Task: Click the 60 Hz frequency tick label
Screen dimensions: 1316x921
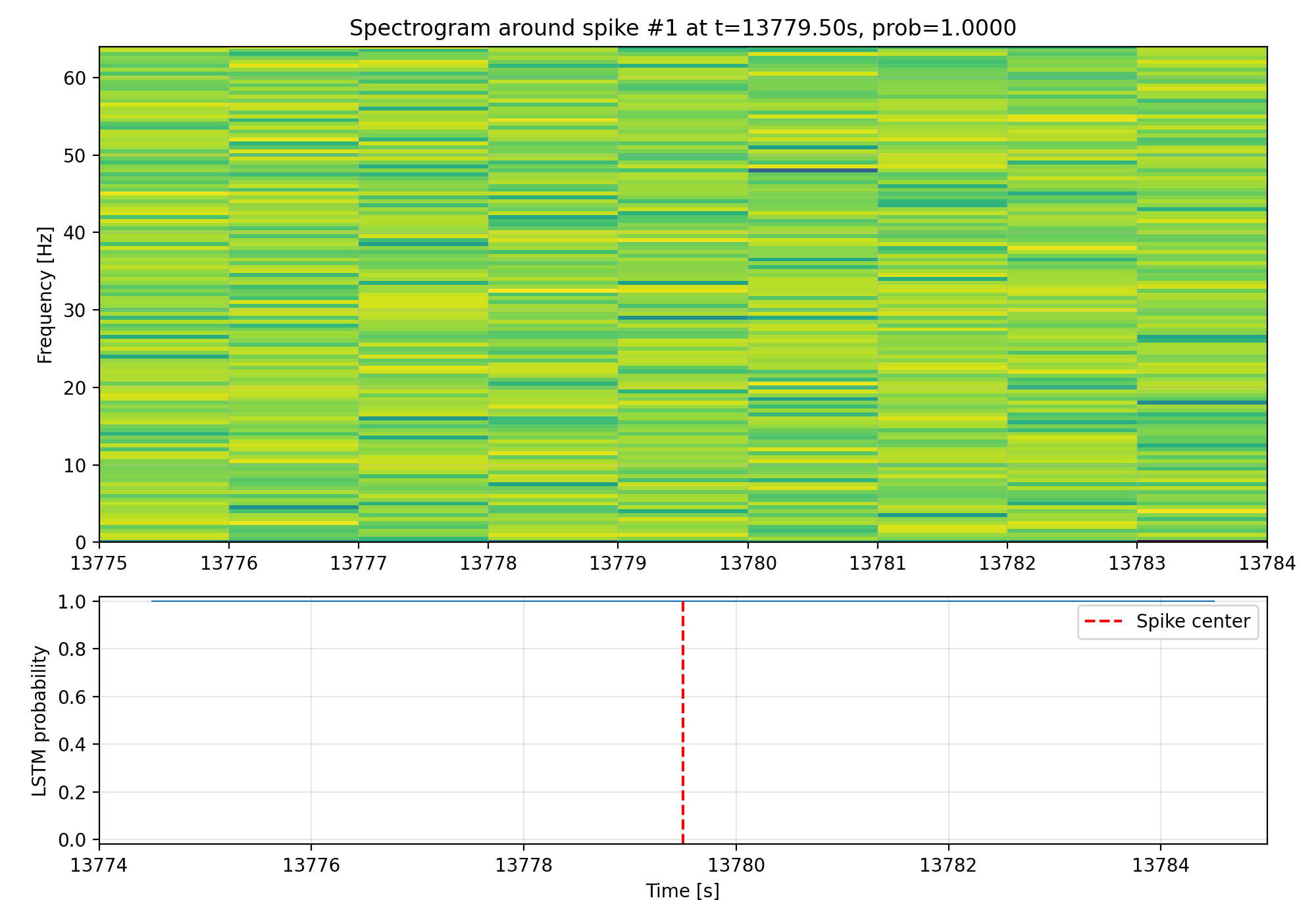Action: click(75, 78)
